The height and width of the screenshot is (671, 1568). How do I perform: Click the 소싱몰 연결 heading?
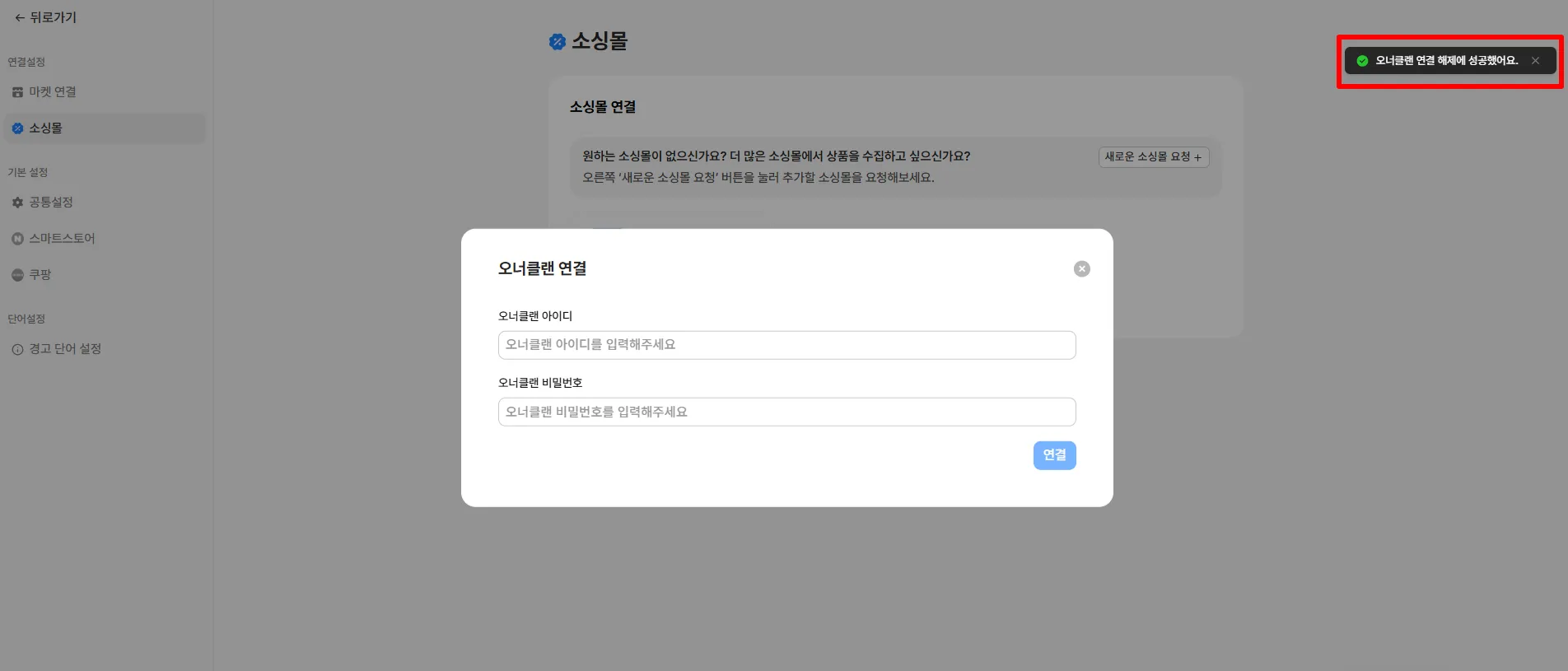pyautogui.click(x=602, y=107)
